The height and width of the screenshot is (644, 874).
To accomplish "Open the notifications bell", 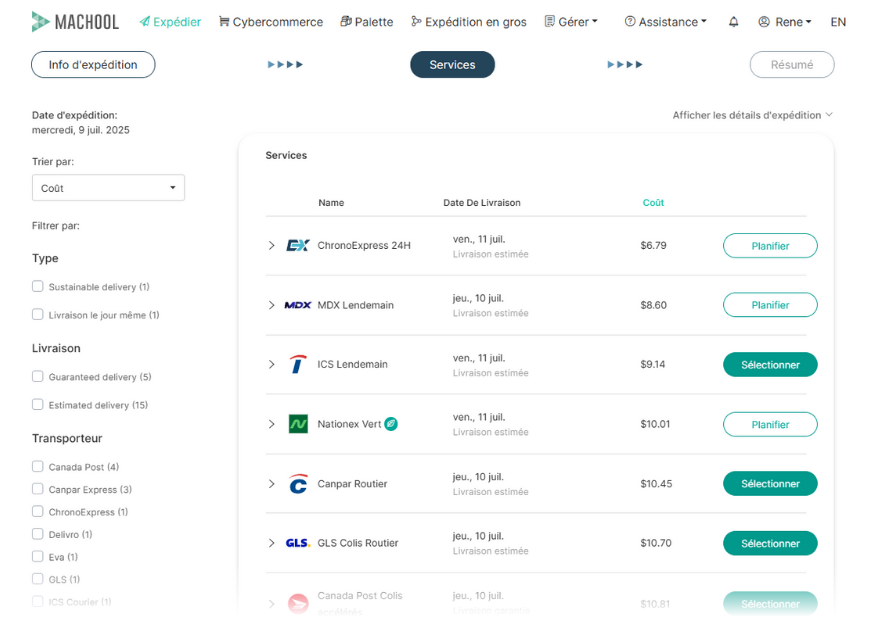I will [x=734, y=22].
